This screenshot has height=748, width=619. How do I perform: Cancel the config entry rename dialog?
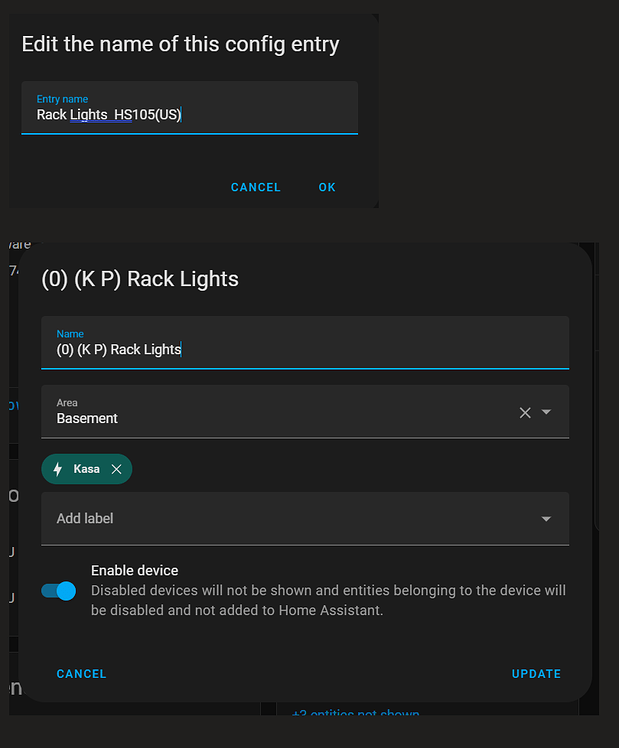pyautogui.click(x=256, y=187)
